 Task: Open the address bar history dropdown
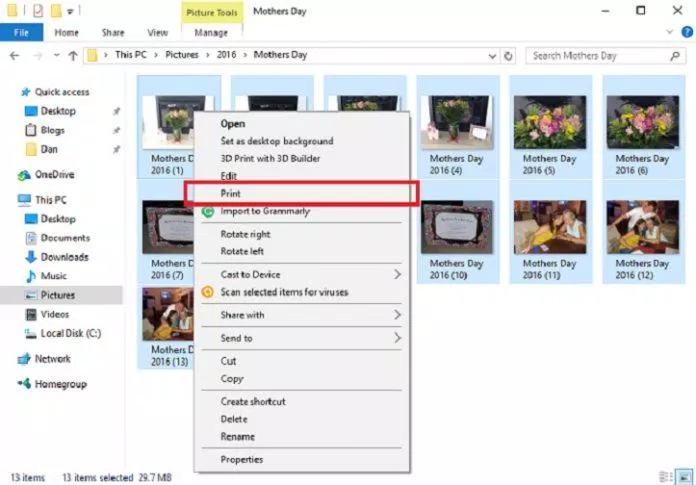point(494,56)
